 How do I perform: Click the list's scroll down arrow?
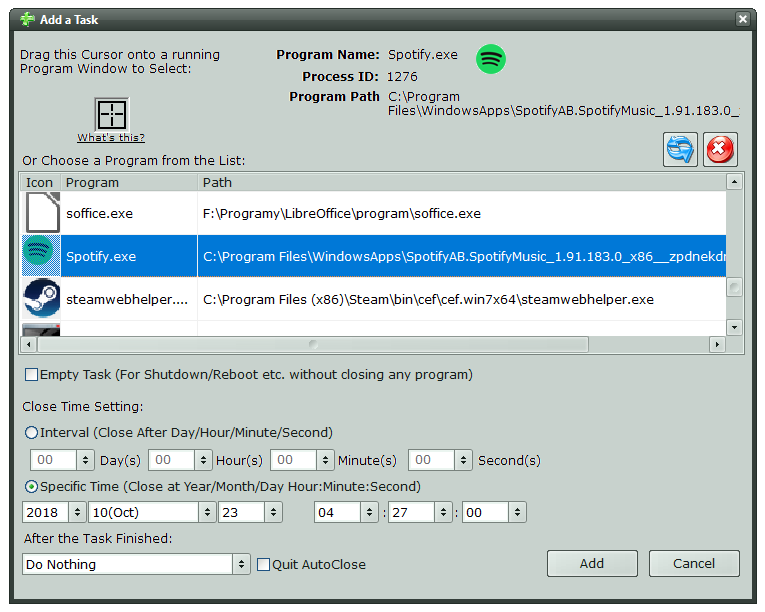click(734, 327)
